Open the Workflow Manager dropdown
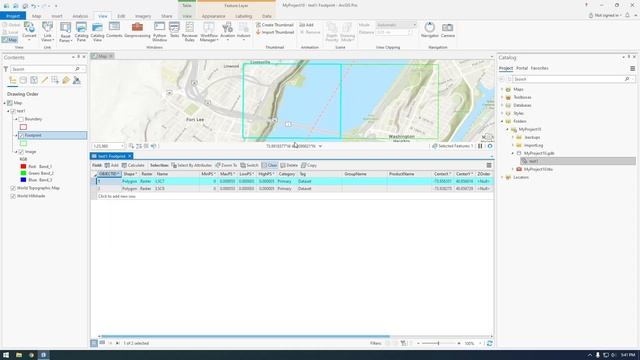Screen dimensions: 640x360 click(209, 32)
